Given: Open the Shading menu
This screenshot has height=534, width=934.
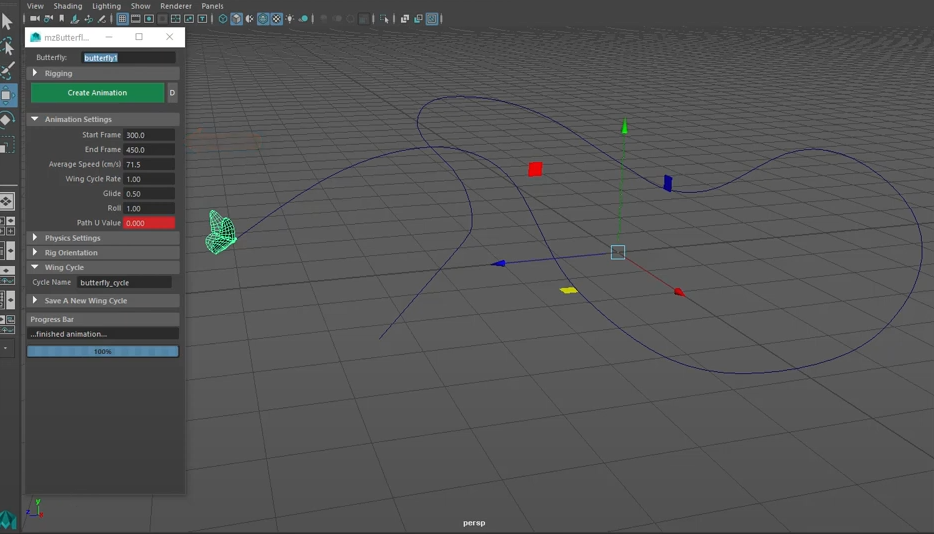Looking at the screenshot, I should 68,6.
